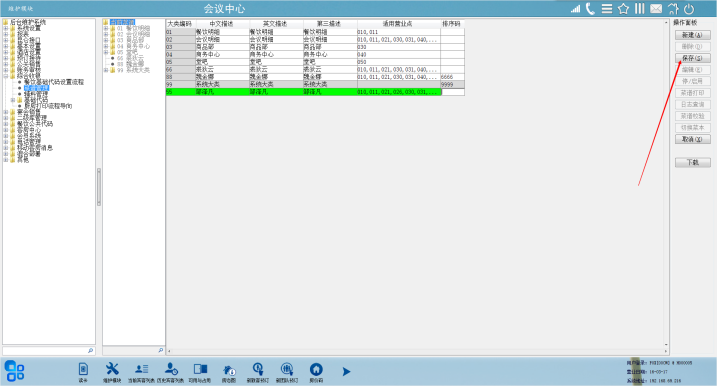Expand the 系统设置 tree node
718x386 pixels.
coord(6,28)
